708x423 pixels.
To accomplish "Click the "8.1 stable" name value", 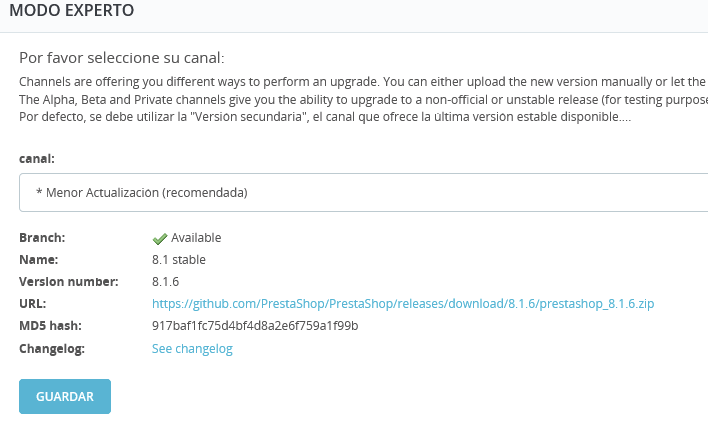I will (x=179, y=259).
